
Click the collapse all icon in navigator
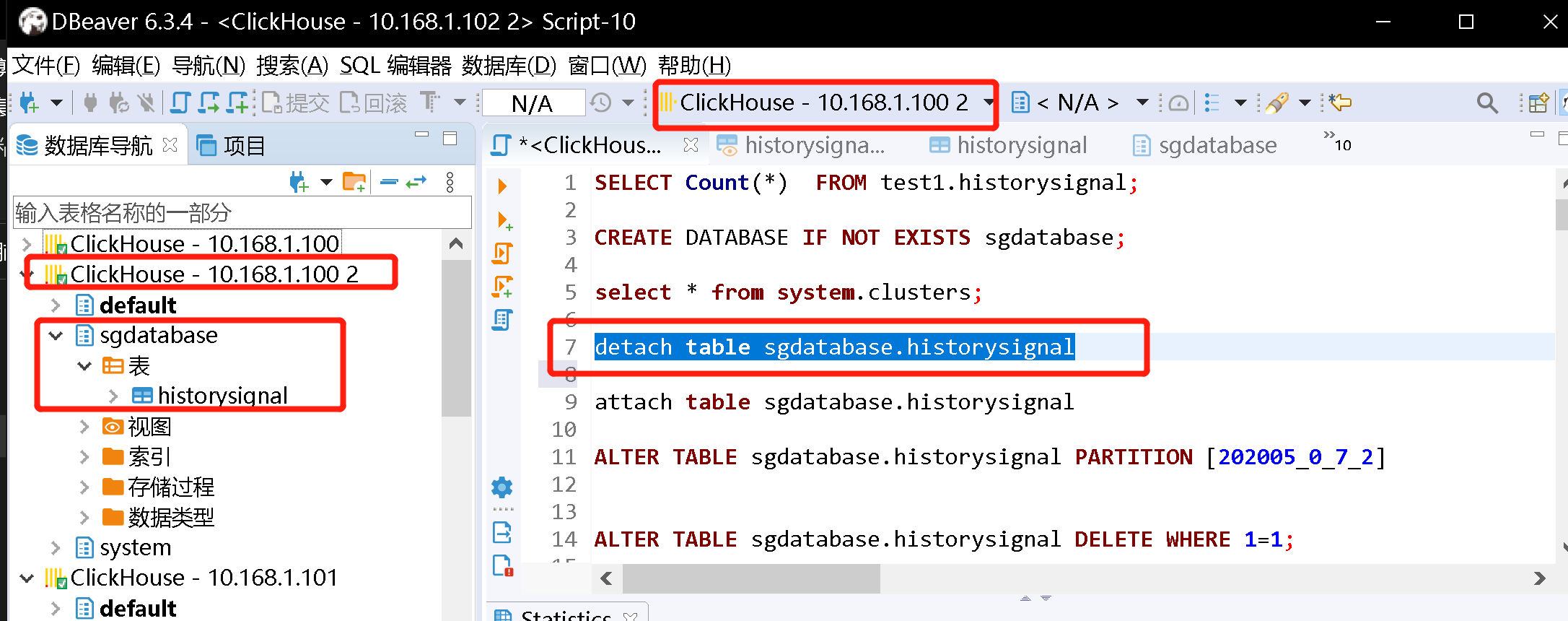389,182
